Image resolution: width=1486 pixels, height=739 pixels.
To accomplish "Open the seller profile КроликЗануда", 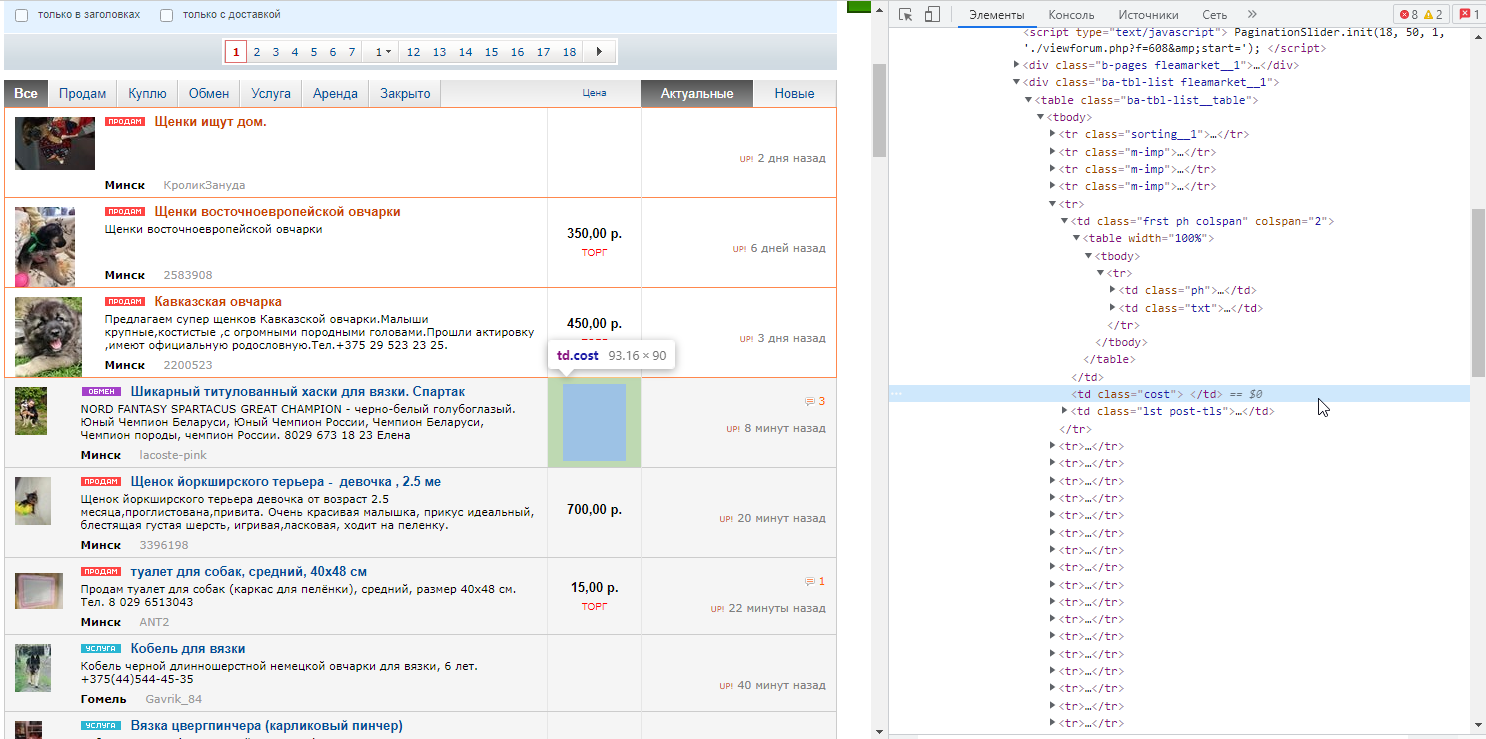I will pos(204,186).
